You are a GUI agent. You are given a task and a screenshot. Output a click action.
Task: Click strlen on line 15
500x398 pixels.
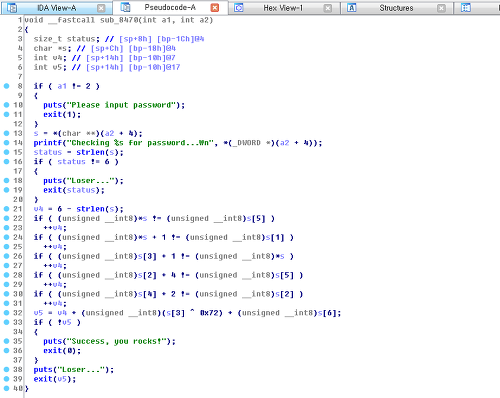[90, 152]
